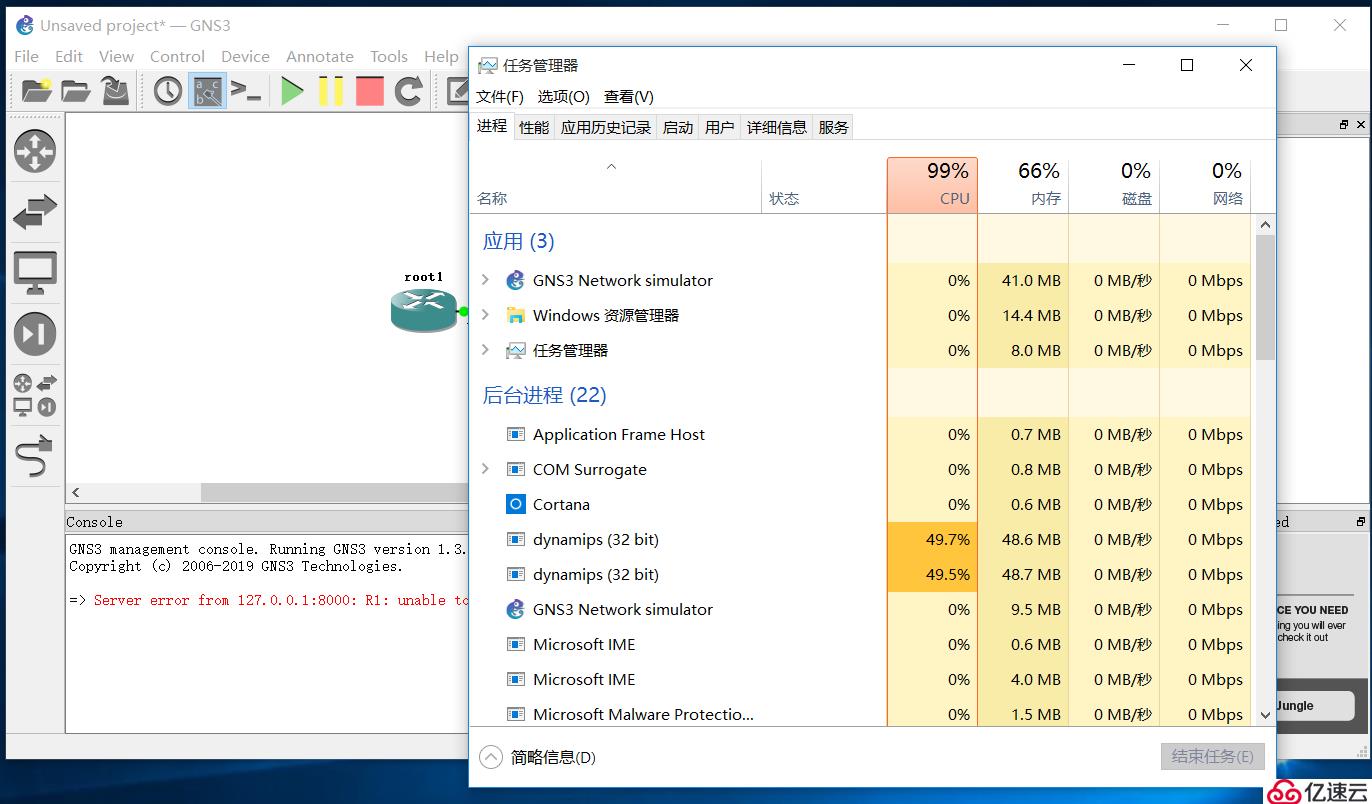
Task: Click the 状态 column header
Action: (x=824, y=185)
